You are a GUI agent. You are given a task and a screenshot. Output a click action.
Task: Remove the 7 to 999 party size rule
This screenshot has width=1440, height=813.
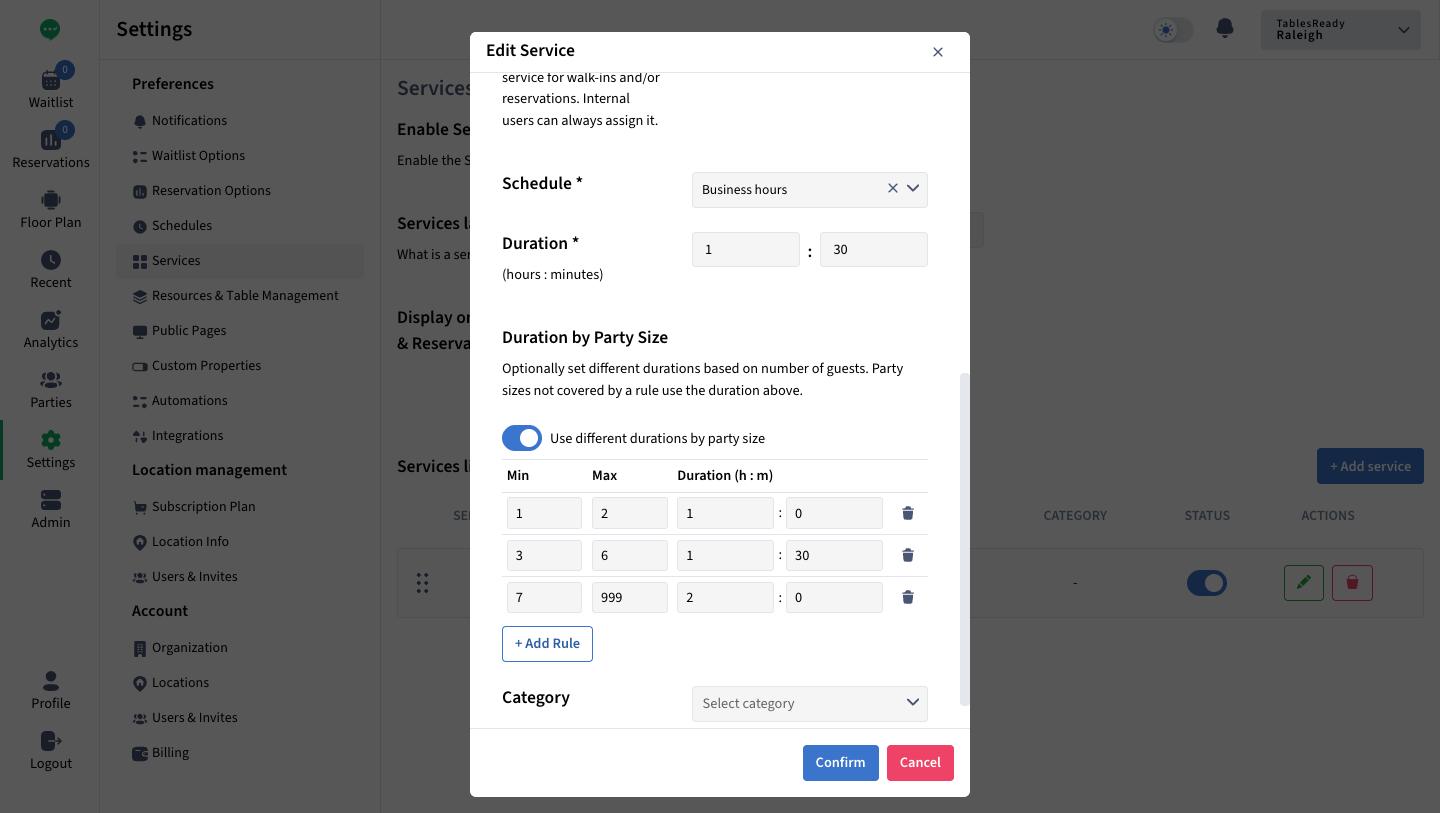[x=908, y=597]
